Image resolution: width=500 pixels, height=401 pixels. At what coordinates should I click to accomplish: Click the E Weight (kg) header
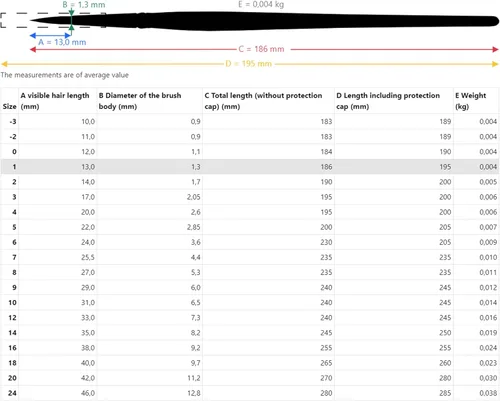471,101
